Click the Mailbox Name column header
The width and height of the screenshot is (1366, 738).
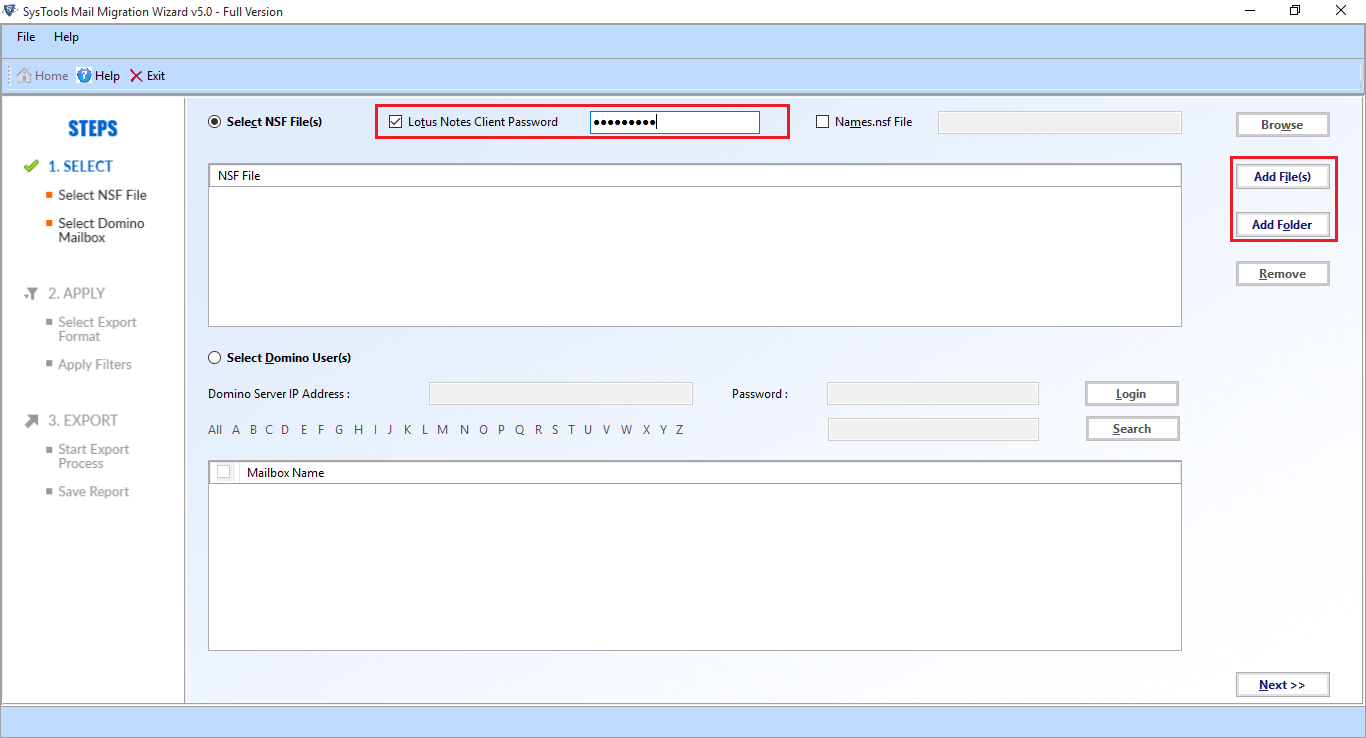(710, 472)
